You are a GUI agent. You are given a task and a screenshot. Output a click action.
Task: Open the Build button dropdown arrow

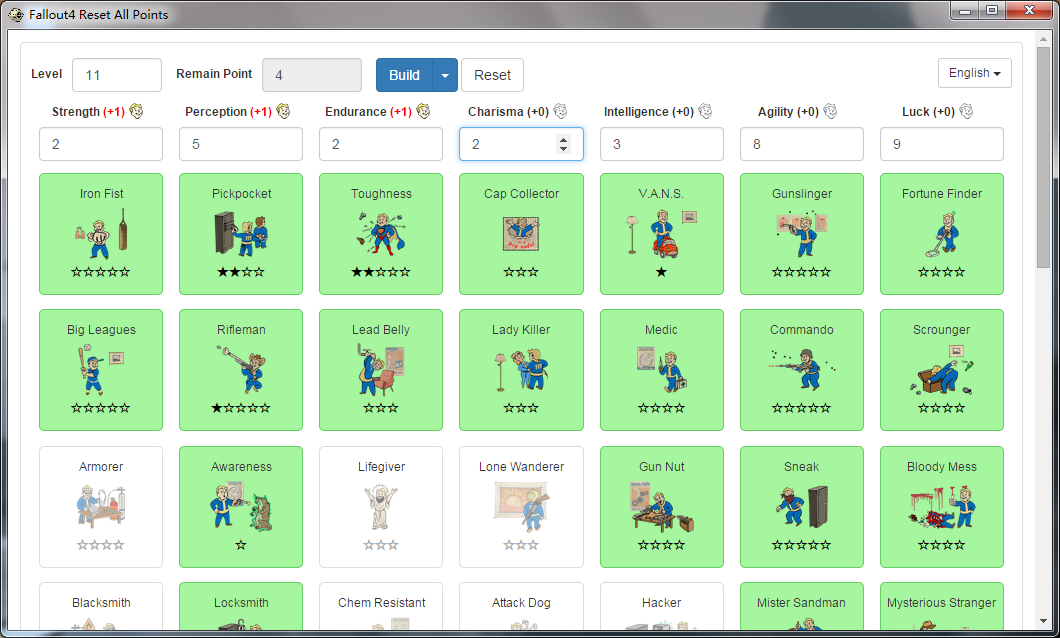[x=445, y=75]
